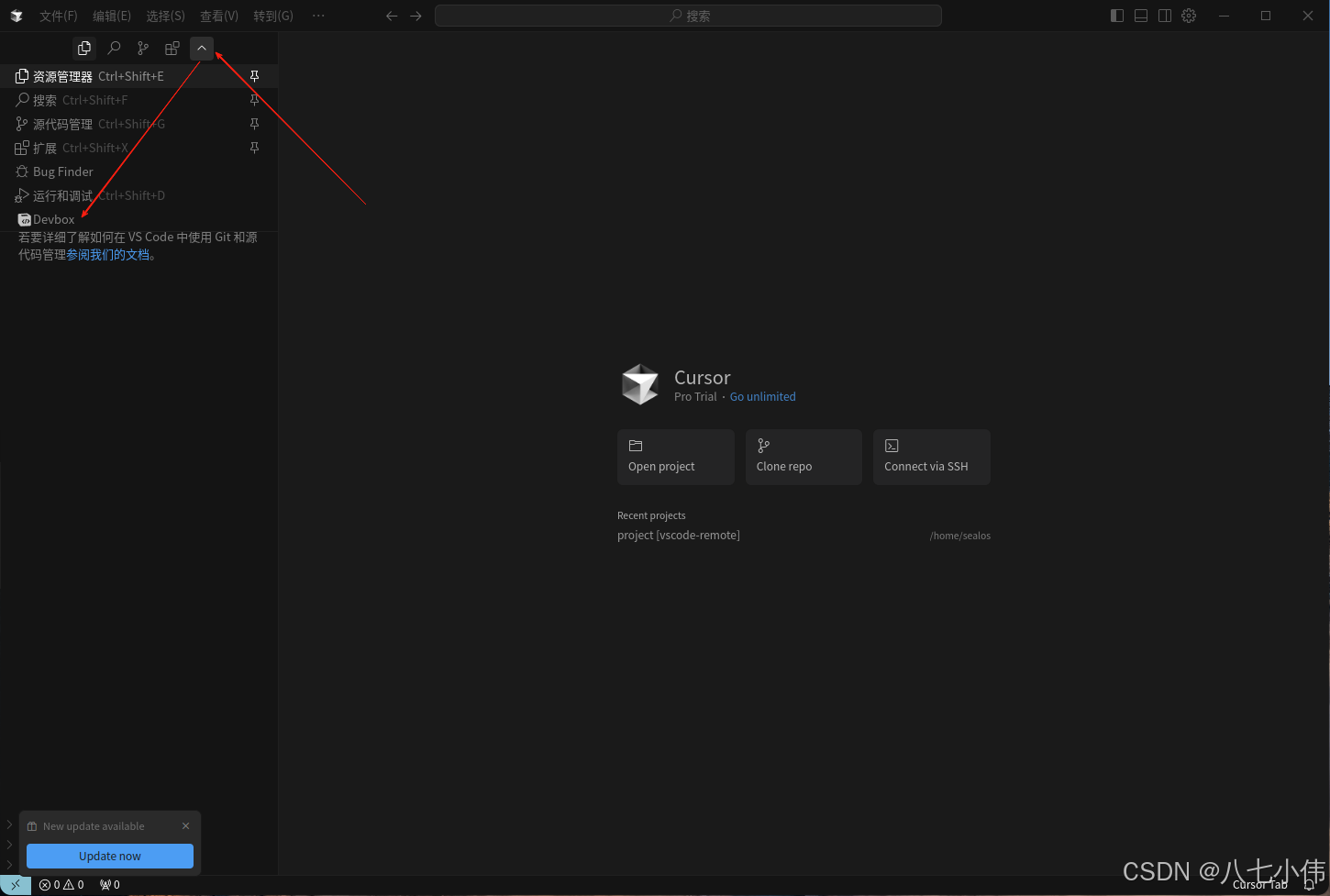
Task: Click the gift icon in update notification
Action: tap(32, 826)
